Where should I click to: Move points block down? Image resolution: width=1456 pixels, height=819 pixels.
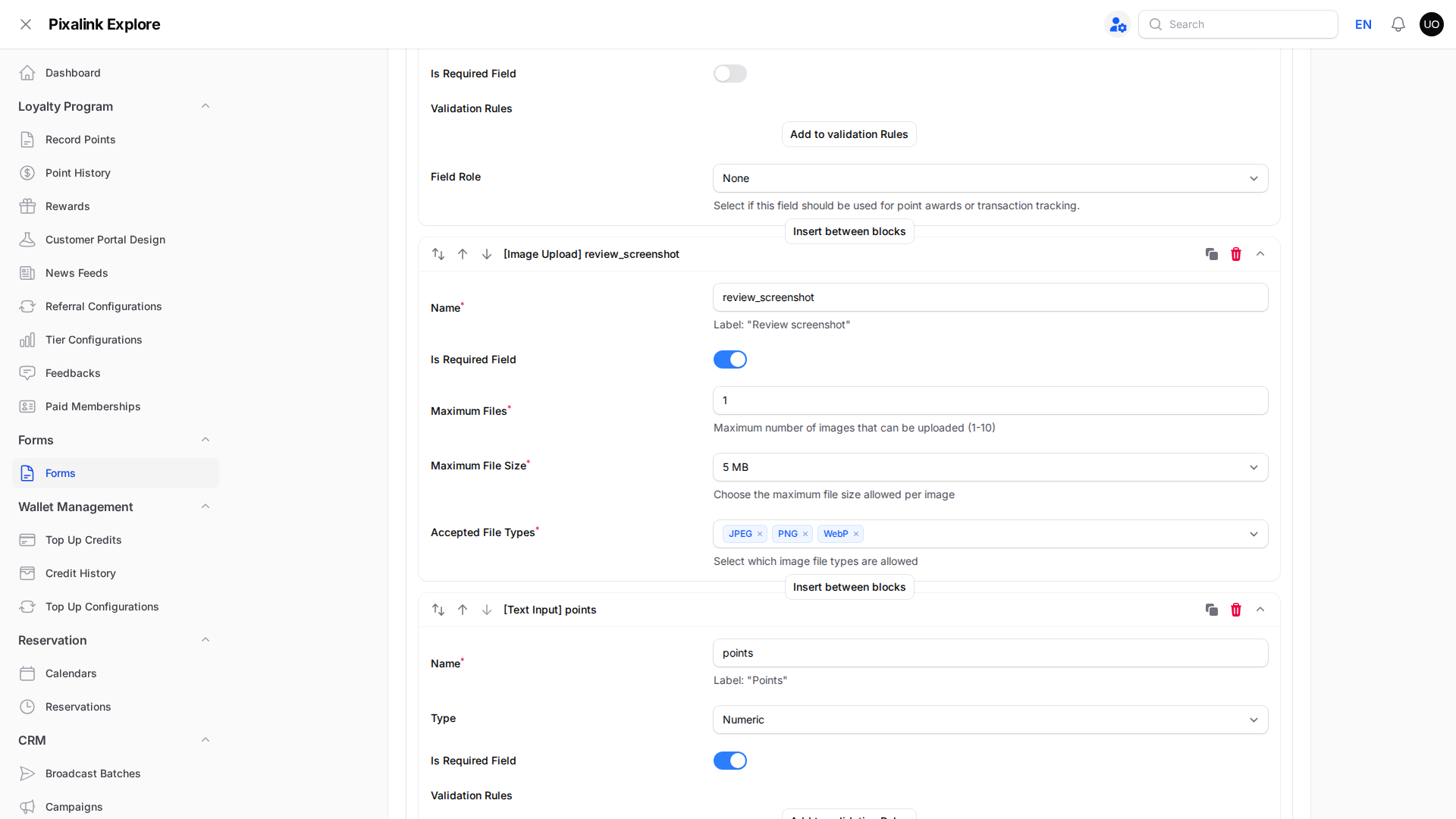487,610
